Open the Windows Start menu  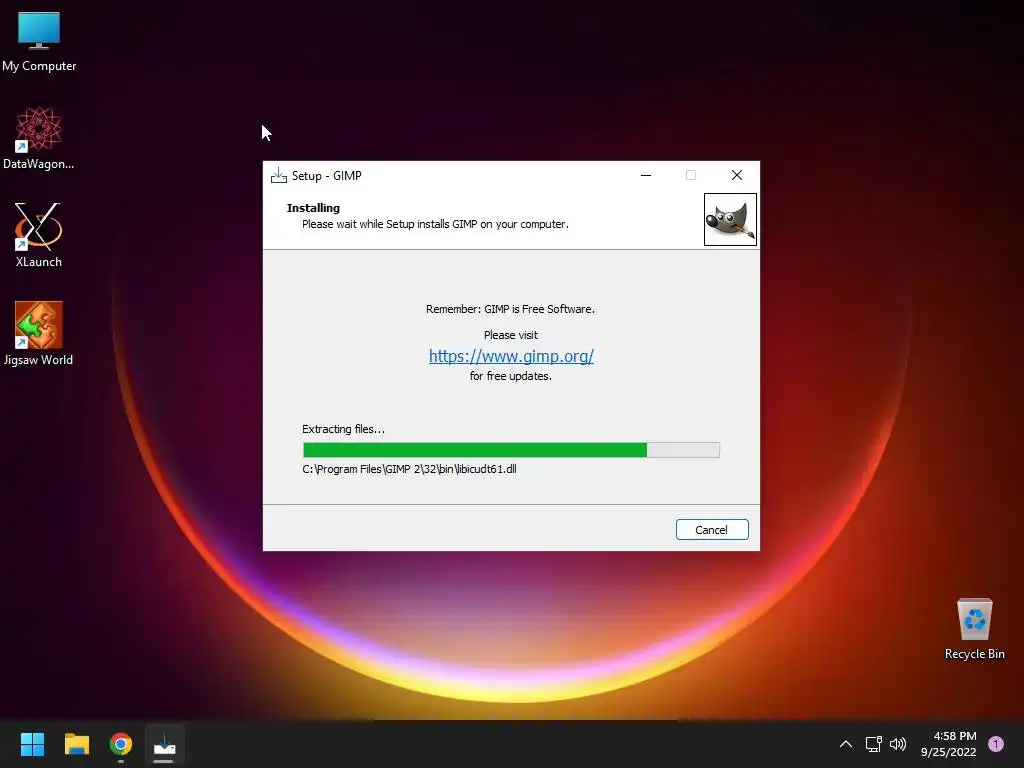coord(32,744)
